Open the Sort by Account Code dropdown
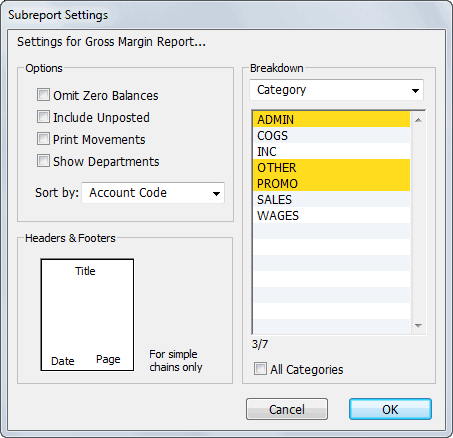The image size is (453, 438). pos(153,193)
